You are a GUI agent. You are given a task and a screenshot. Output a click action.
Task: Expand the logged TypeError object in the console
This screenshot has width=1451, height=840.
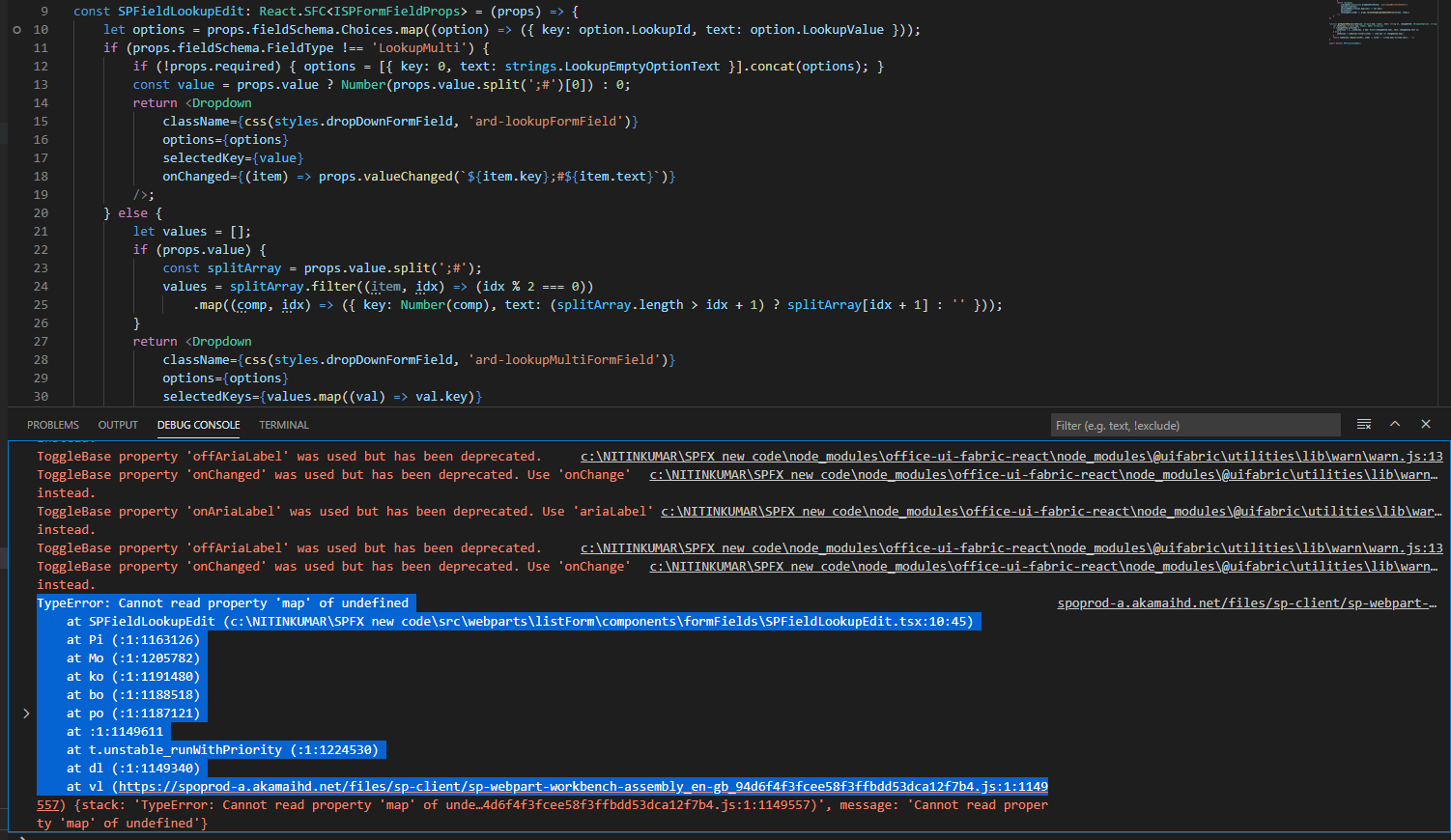26,712
